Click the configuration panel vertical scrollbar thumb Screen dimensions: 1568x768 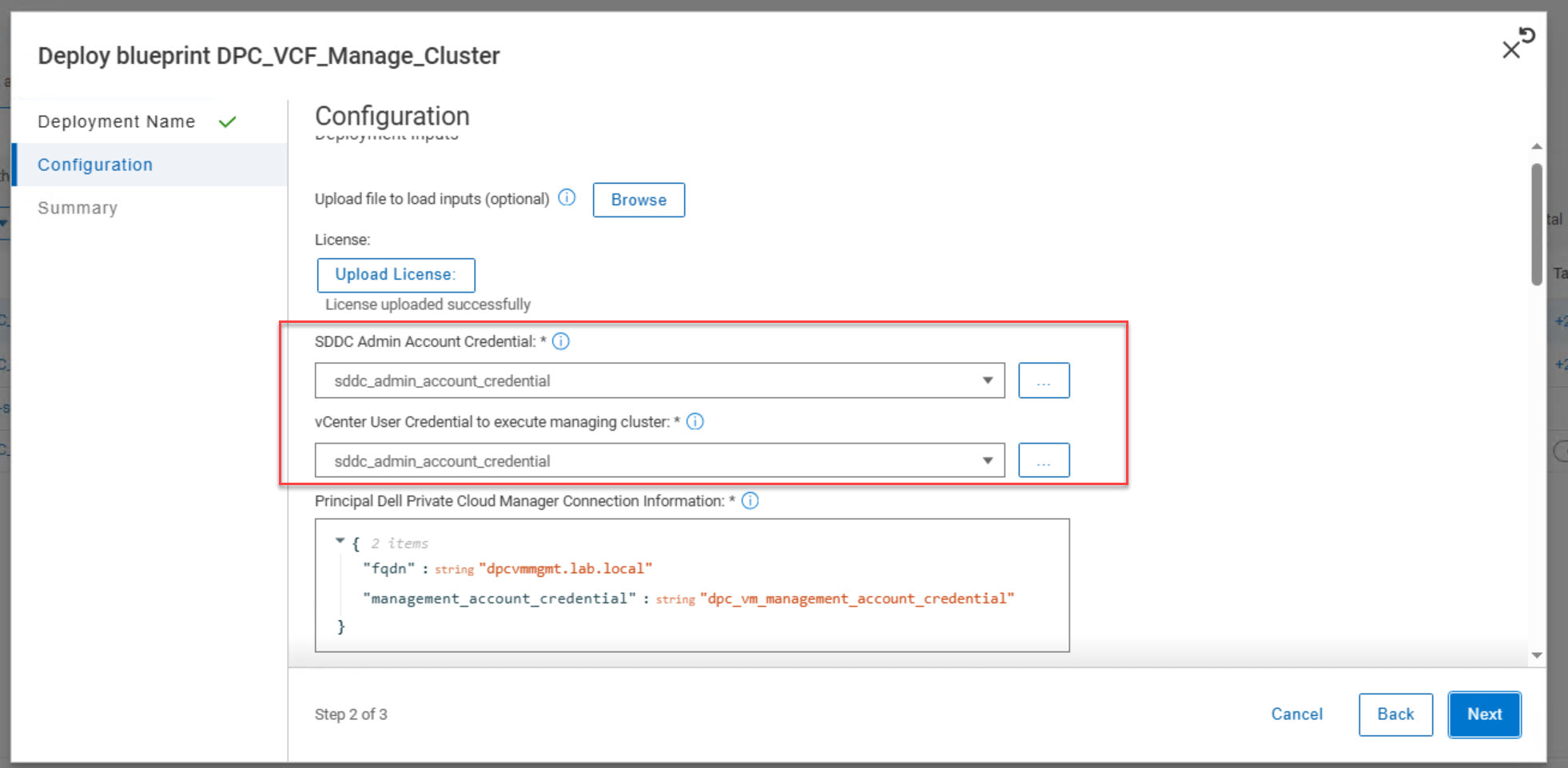click(1536, 224)
